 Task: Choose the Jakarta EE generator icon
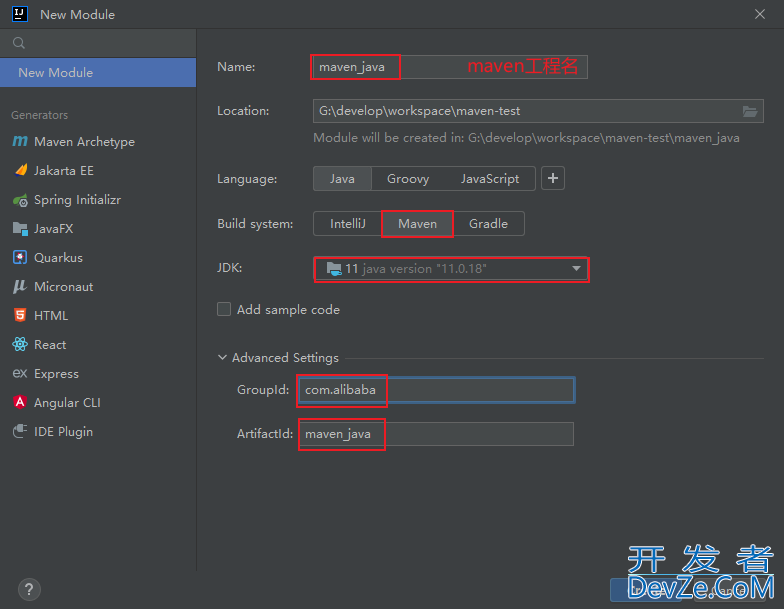coord(20,170)
